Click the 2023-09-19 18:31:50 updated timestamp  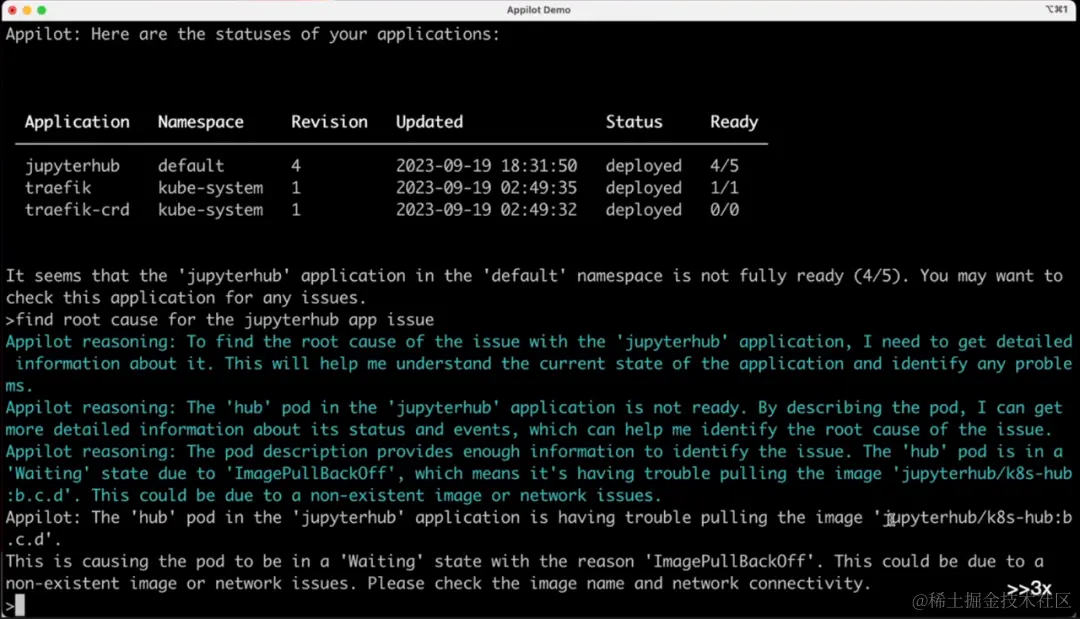click(486, 166)
